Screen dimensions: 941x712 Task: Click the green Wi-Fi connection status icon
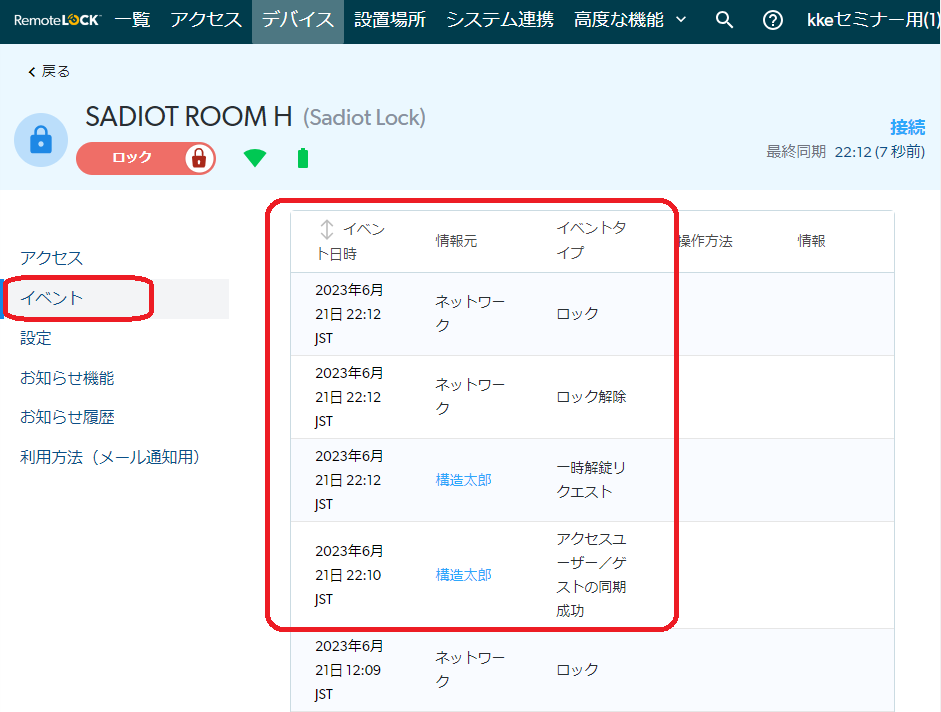tap(255, 158)
